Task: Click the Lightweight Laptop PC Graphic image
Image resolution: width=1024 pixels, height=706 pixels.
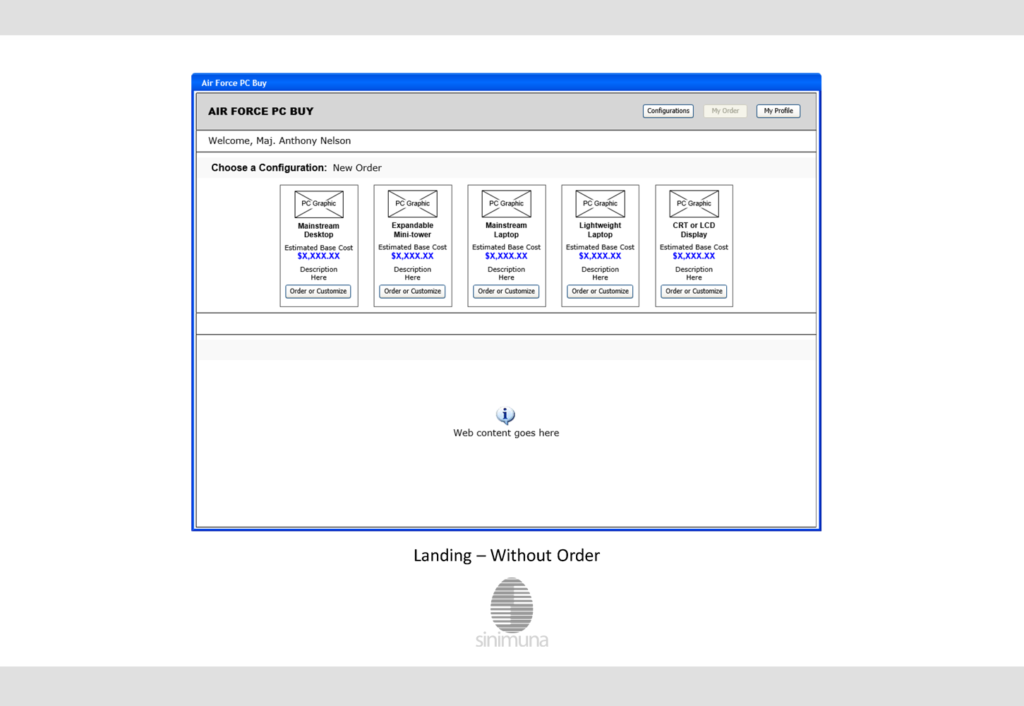Action: pos(600,204)
